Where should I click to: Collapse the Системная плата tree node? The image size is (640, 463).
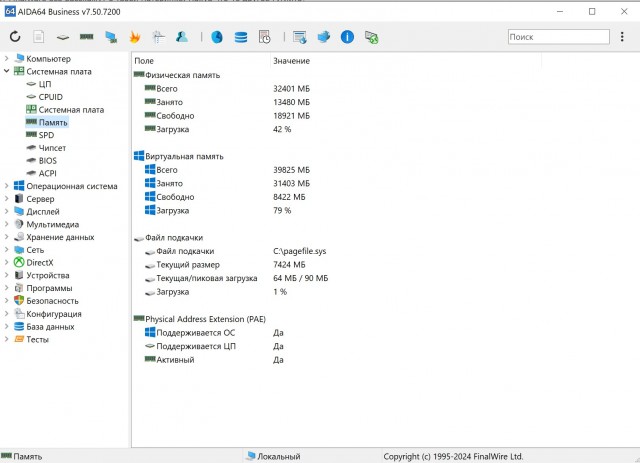click(x=7, y=71)
